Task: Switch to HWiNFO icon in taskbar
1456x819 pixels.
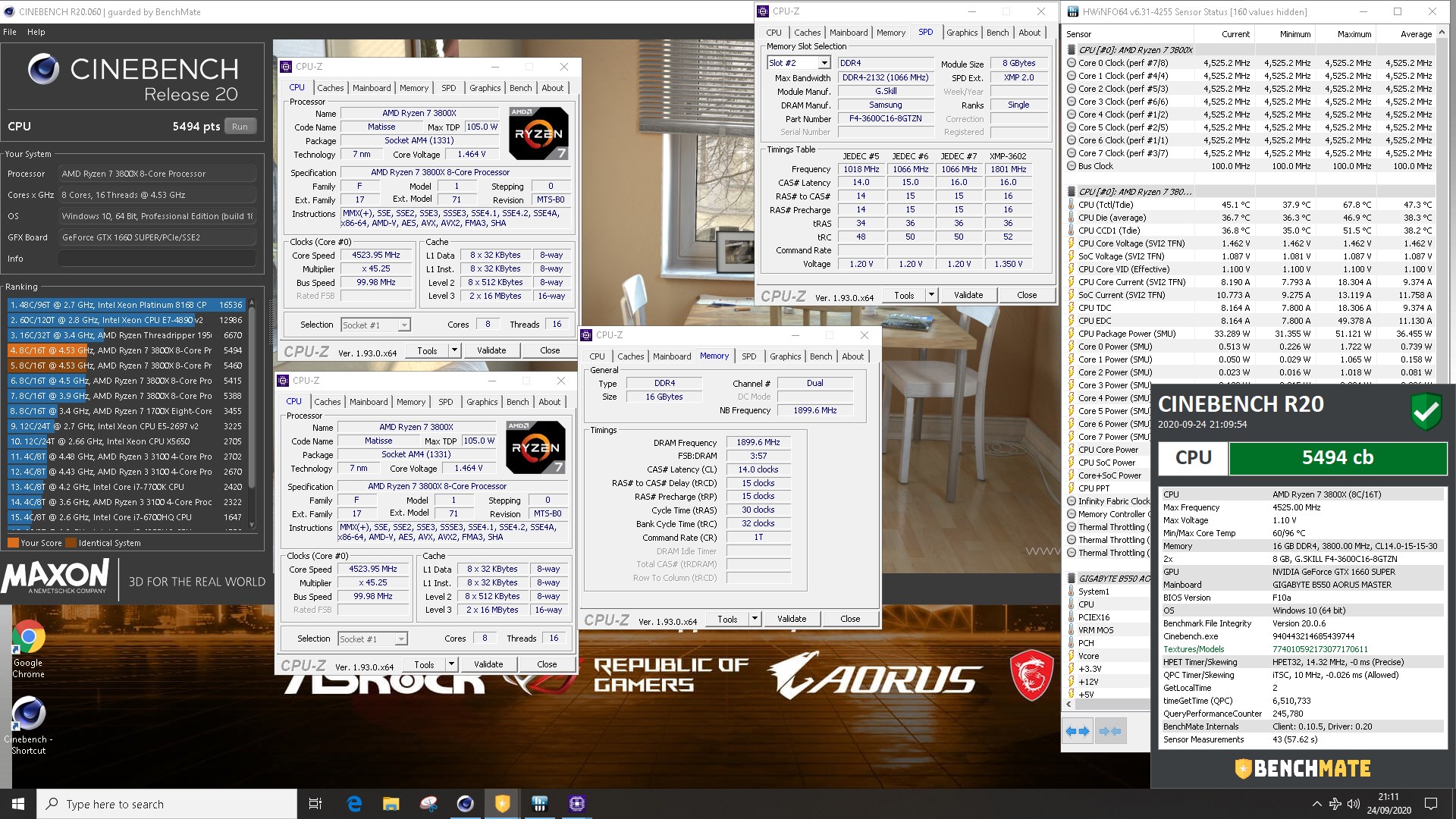Action: coord(540,804)
